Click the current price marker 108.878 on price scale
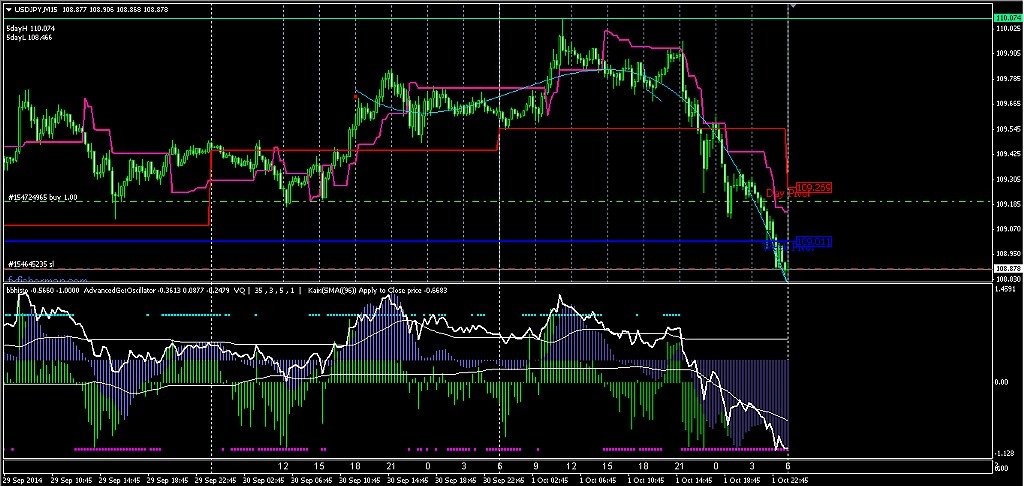1024x486 pixels. pyautogui.click(x=1009, y=268)
